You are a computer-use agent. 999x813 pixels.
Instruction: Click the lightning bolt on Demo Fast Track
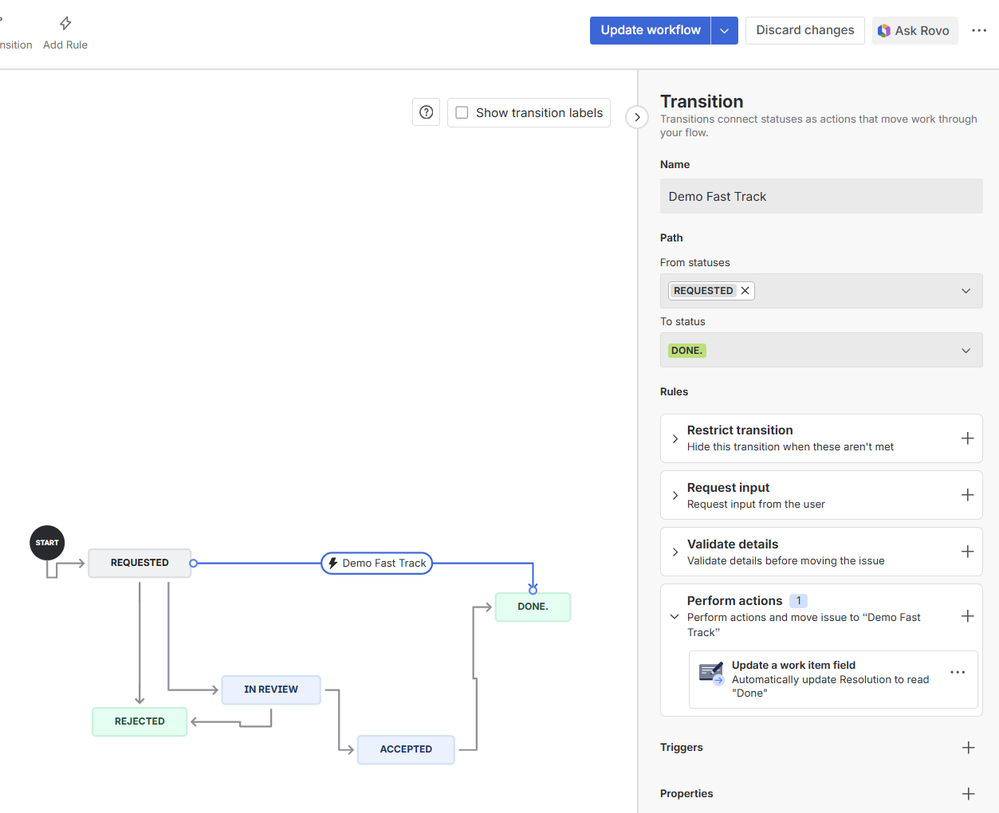[x=332, y=563]
